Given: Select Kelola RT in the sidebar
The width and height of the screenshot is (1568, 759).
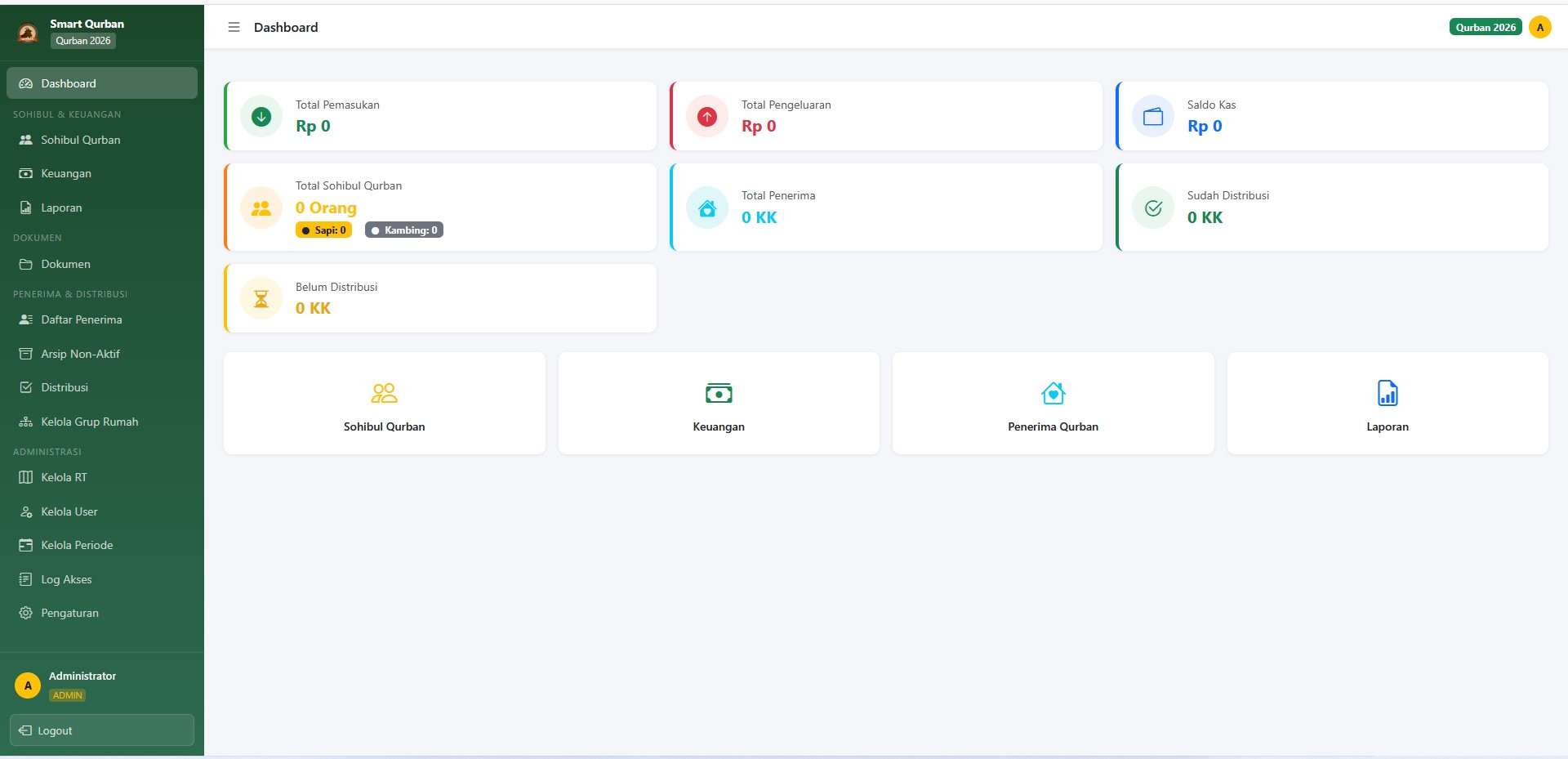Looking at the screenshot, I should (x=102, y=477).
